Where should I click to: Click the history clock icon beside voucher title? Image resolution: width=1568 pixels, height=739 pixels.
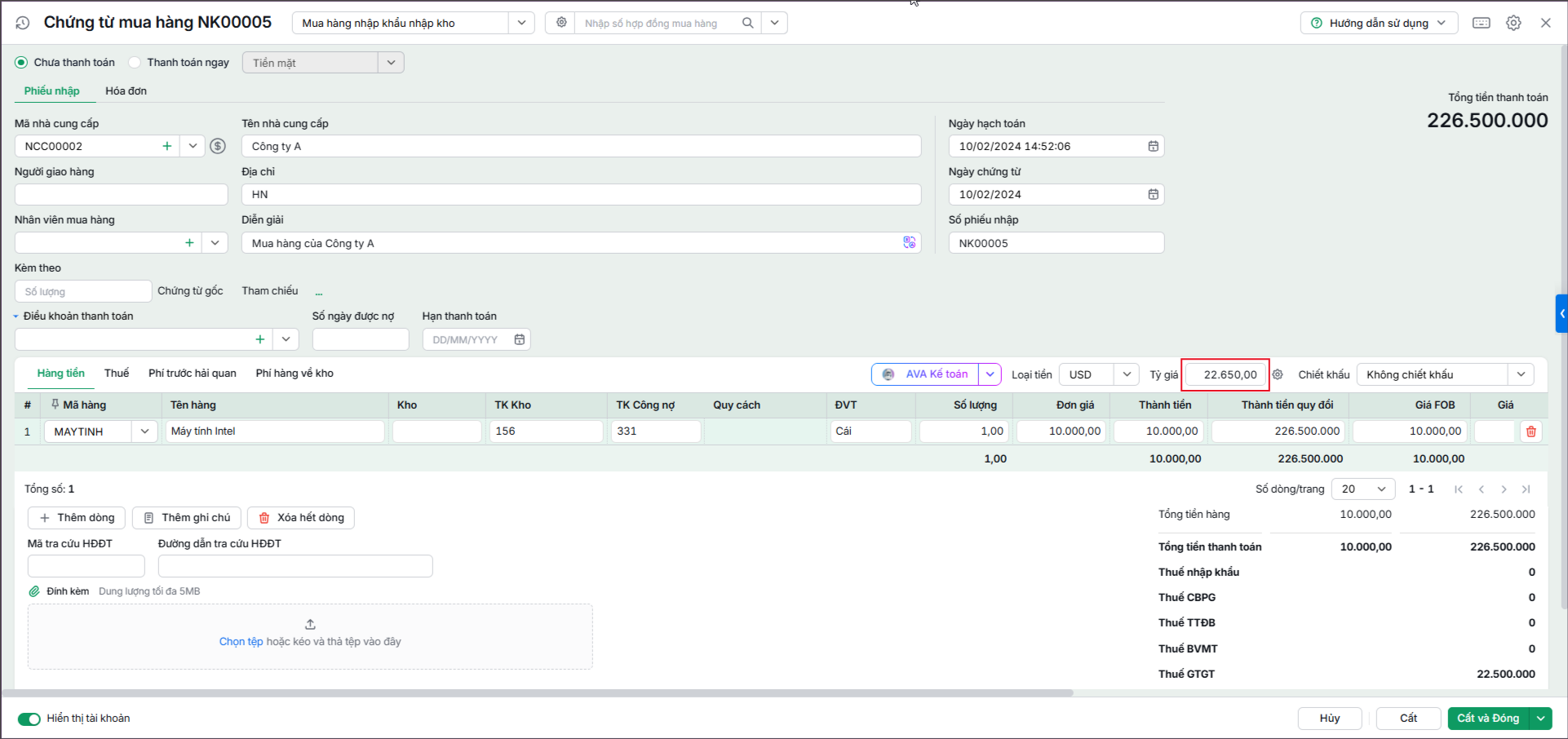point(23,23)
